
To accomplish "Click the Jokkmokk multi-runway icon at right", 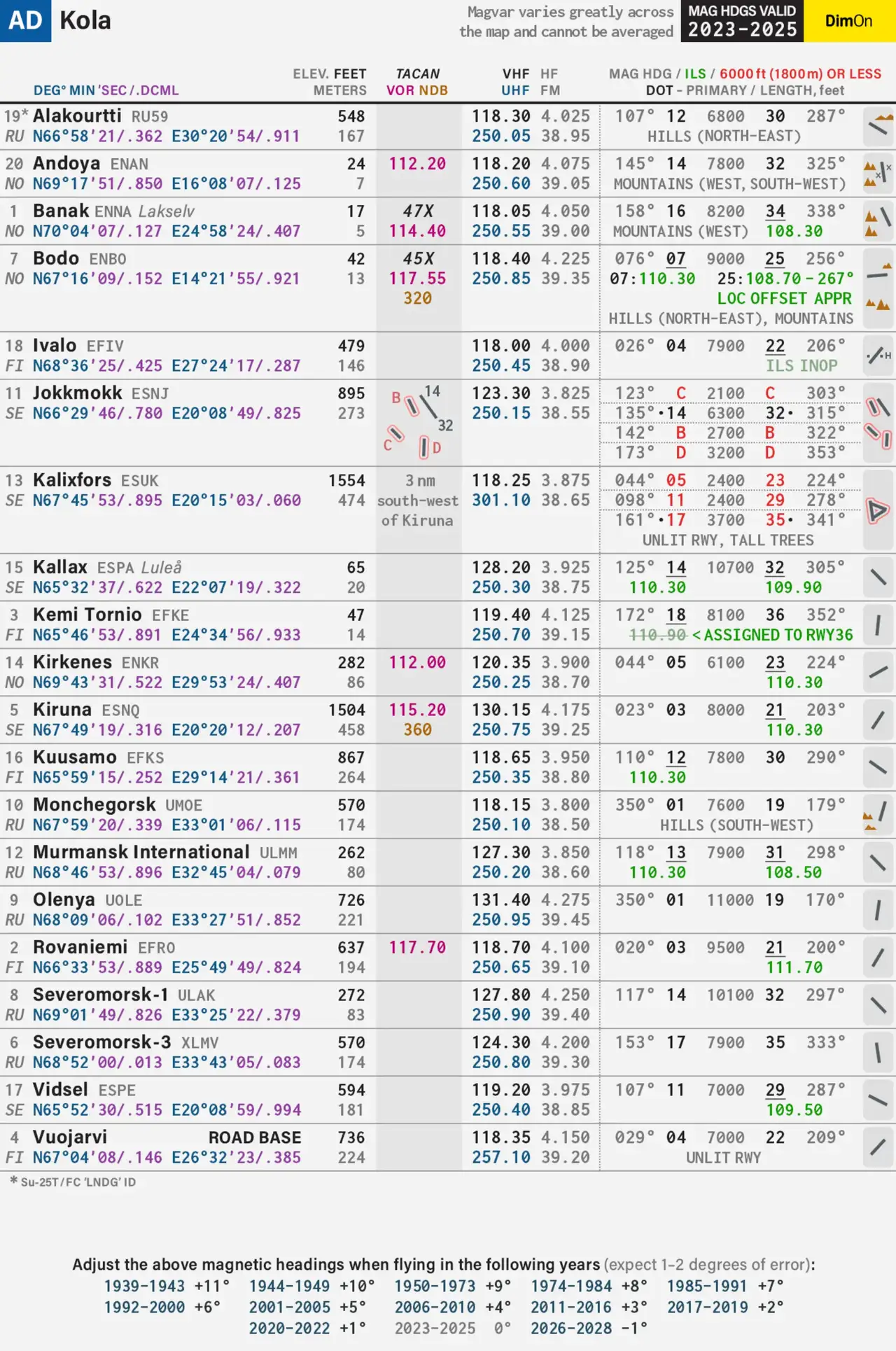I will pos(878,423).
